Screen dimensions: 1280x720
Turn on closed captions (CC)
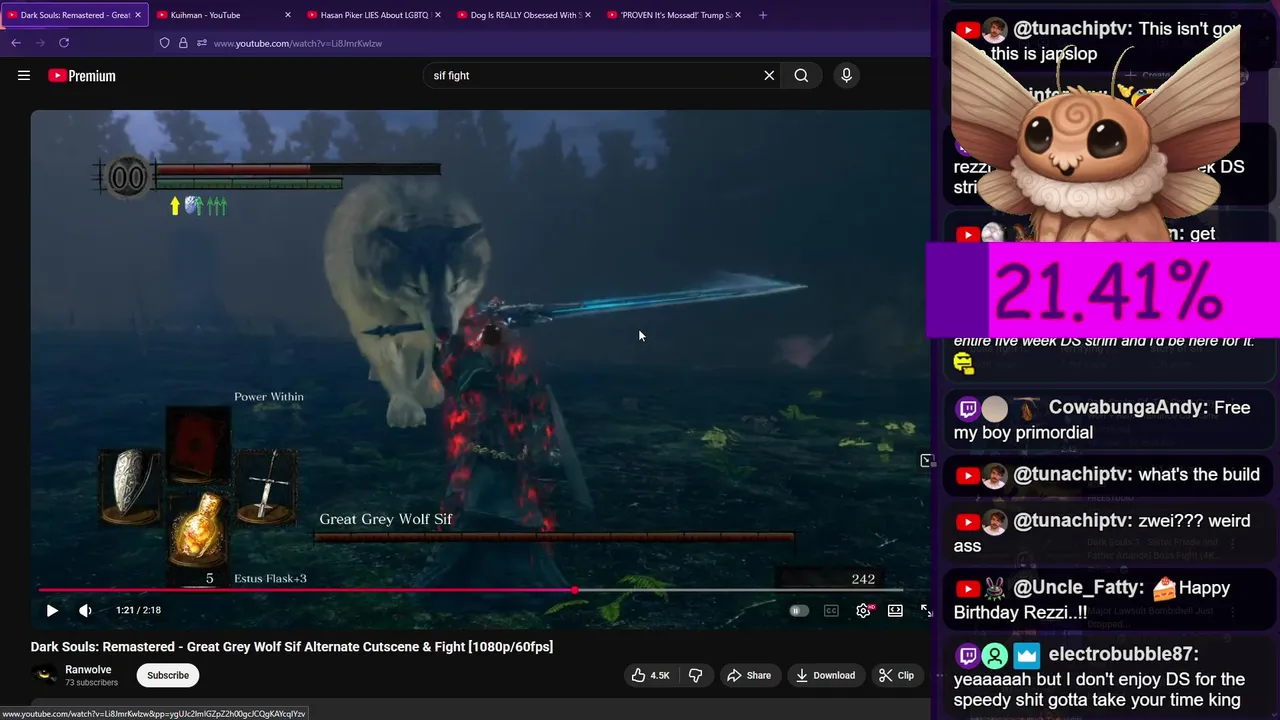click(x=831, y=610)
